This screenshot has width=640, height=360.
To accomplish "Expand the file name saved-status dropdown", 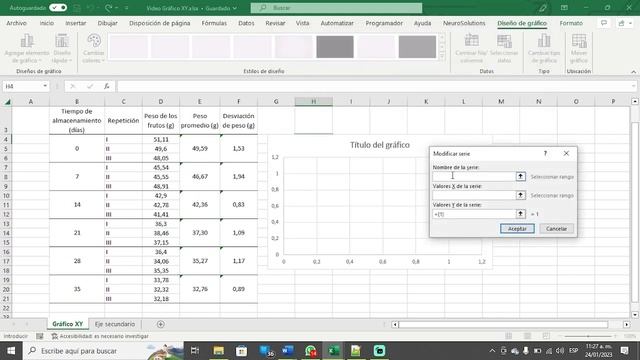I will tap(235, 8).
